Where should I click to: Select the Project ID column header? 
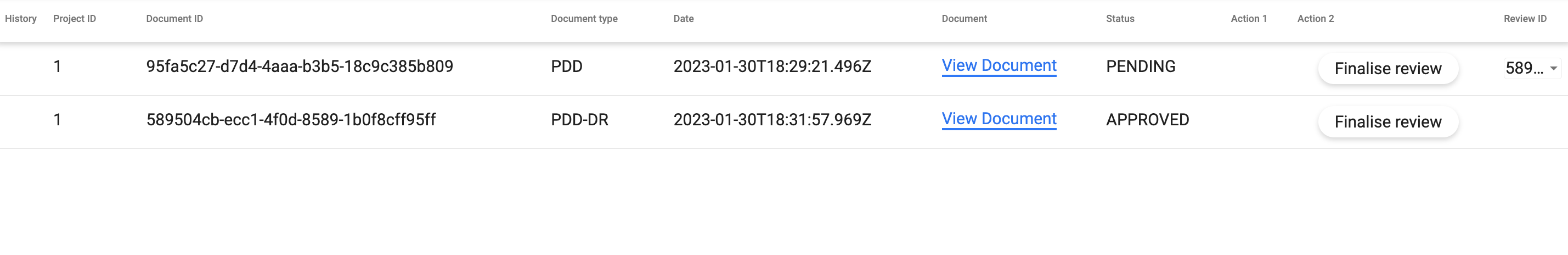[74, 19]
